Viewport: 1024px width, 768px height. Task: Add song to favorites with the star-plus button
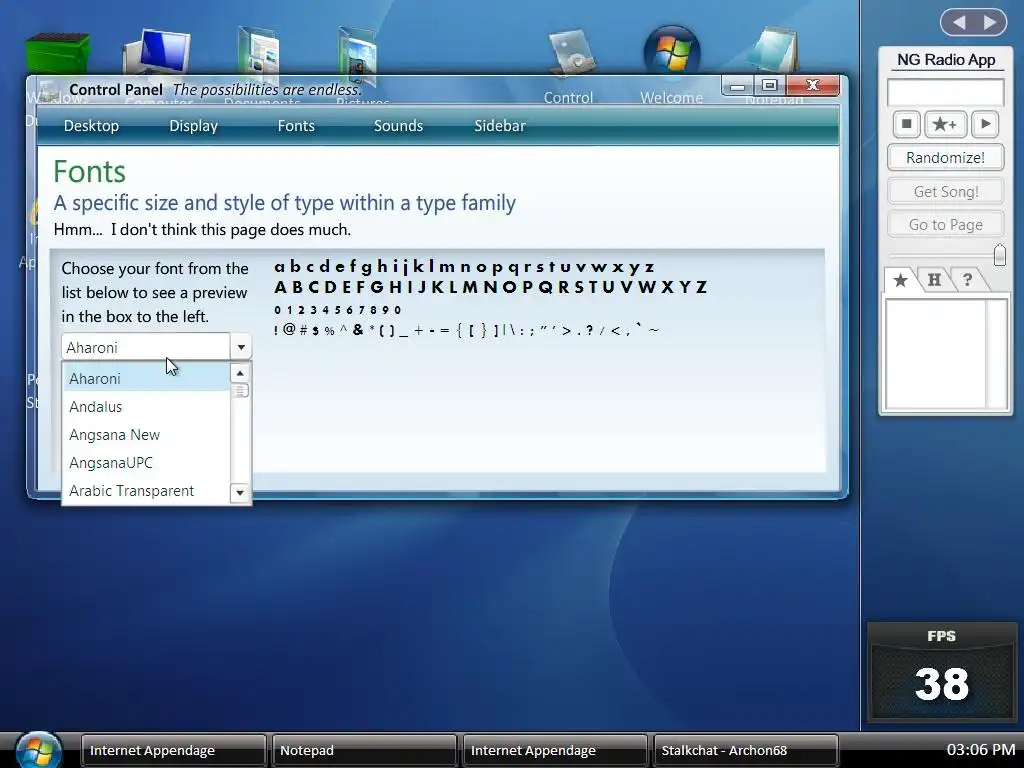point(944,124)
